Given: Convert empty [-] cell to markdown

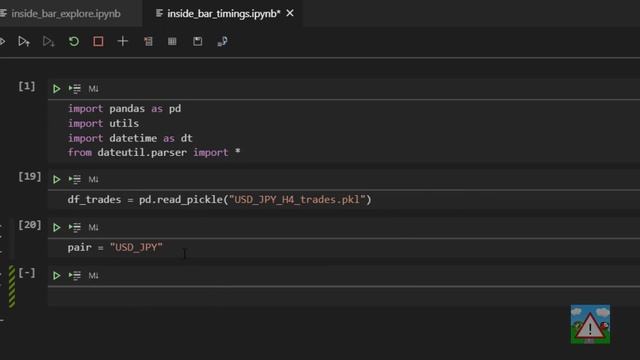Looking at the screenshot, I should point(93,276).
